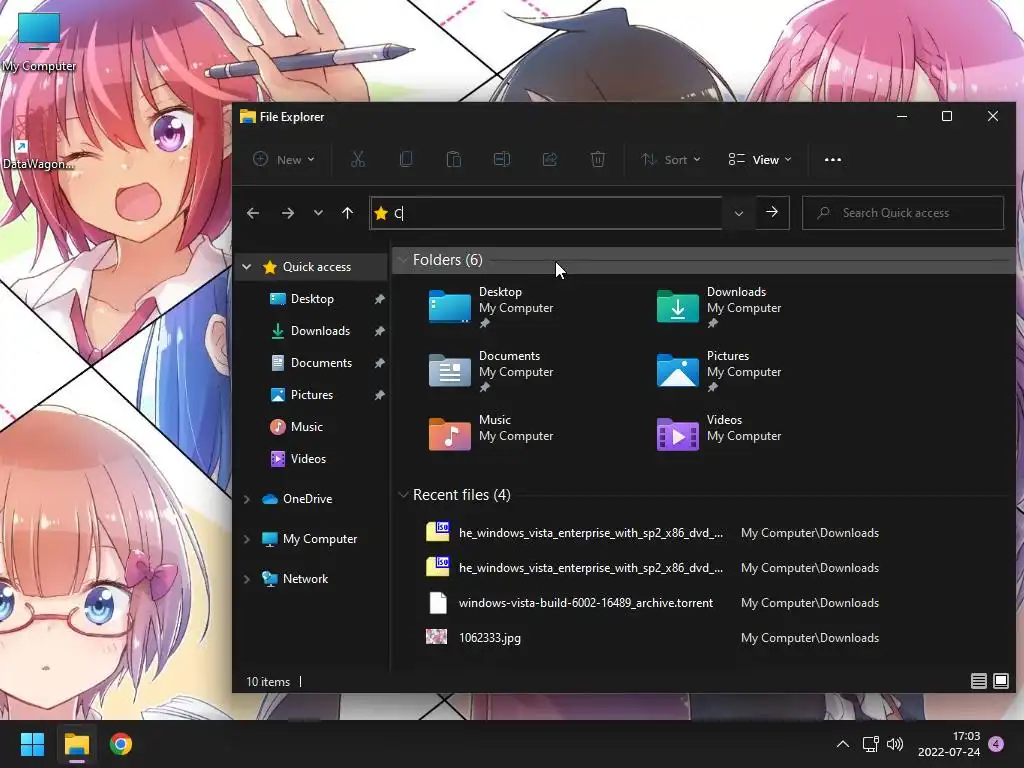
Task: Open the volume speaker tray icon
Action: (x=895, y=744)
